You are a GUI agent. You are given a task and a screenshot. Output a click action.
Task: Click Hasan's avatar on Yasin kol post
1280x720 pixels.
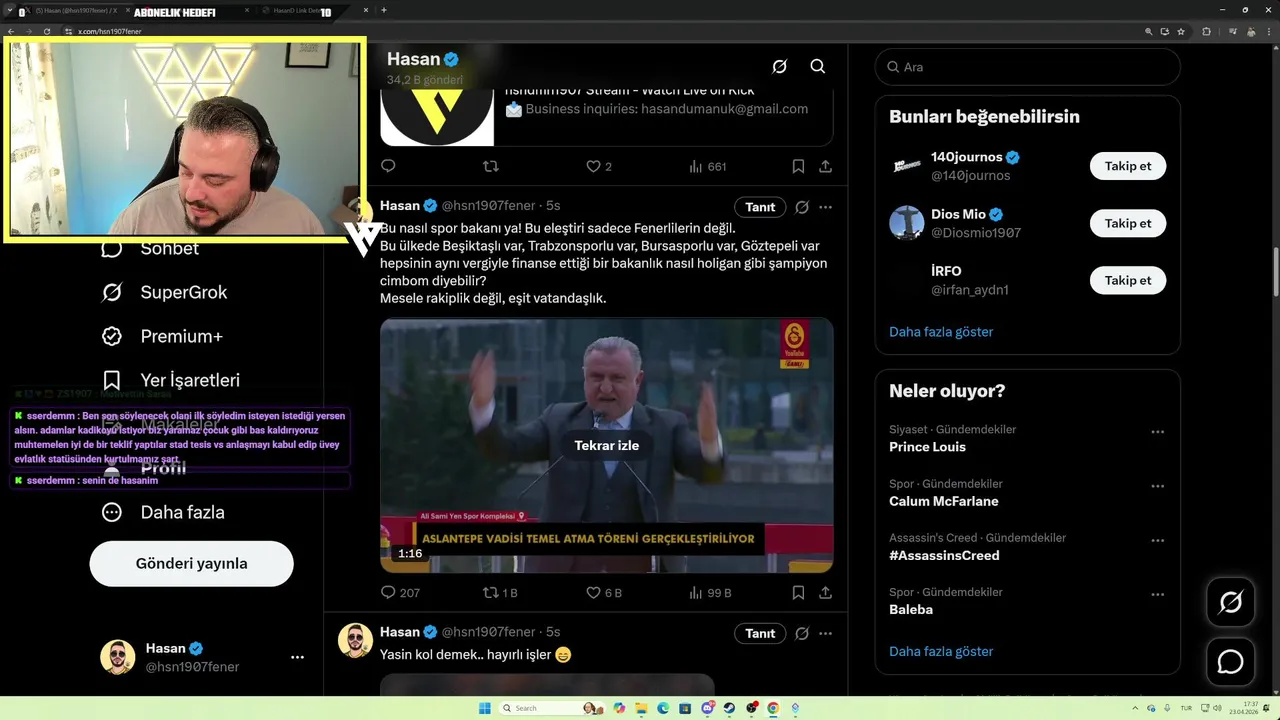pyautogui.click(x=355, y=640)
